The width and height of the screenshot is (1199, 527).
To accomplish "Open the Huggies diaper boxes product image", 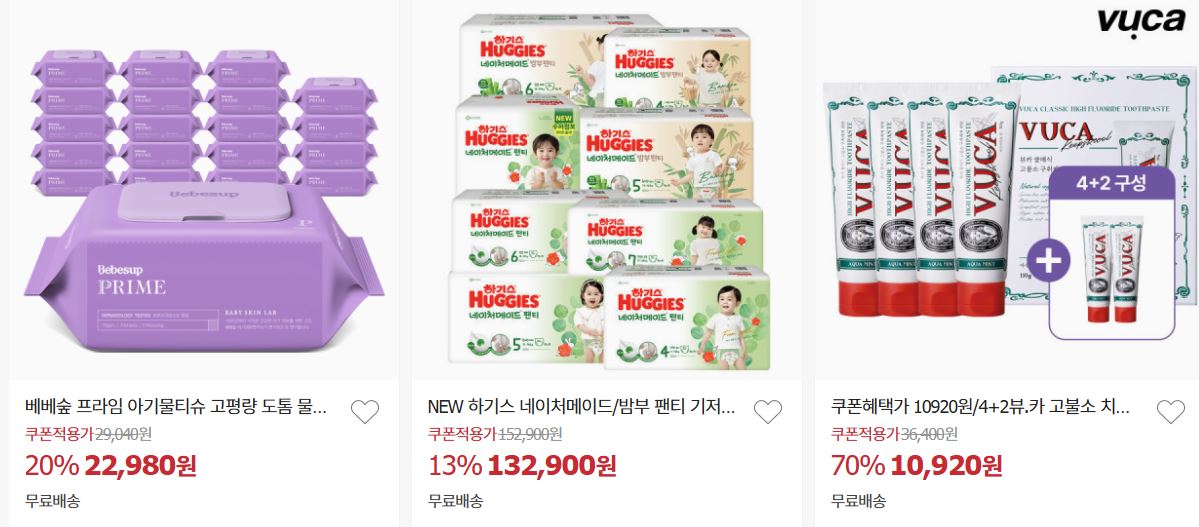I will click(x=606, y=190).
